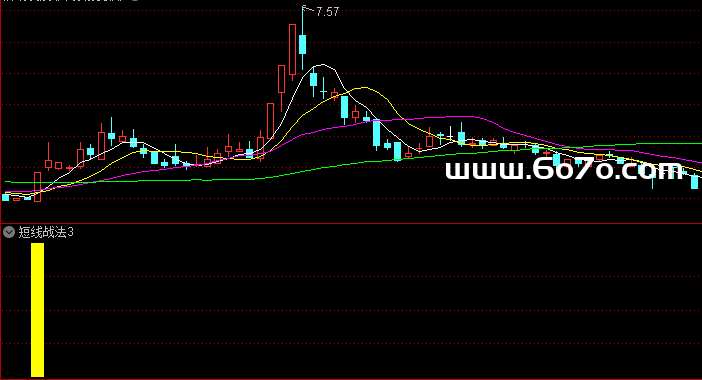Click the small flag marker beside 7.57

[x=305, y=8]
